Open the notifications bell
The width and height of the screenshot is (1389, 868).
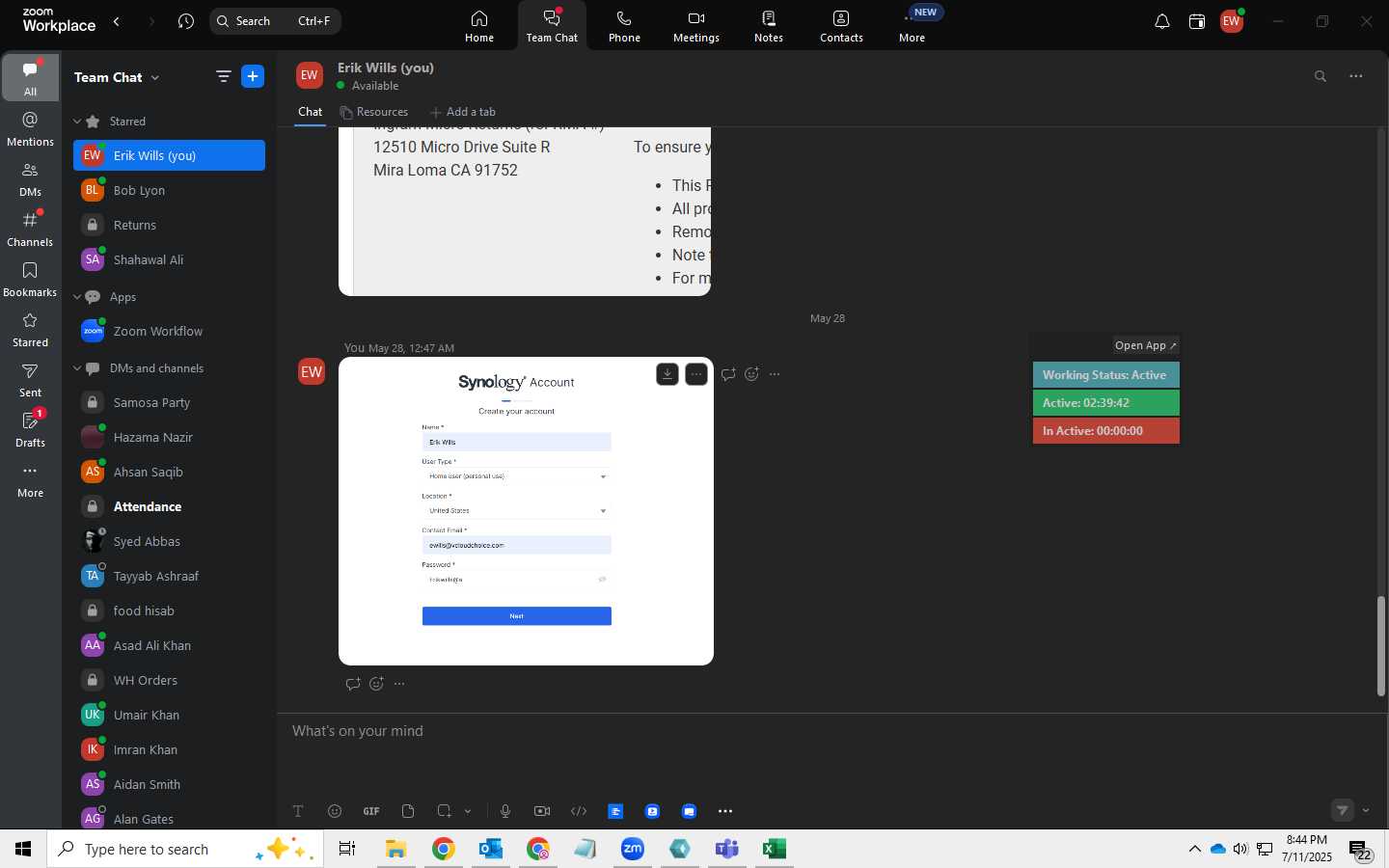[x=1162, y=21]
